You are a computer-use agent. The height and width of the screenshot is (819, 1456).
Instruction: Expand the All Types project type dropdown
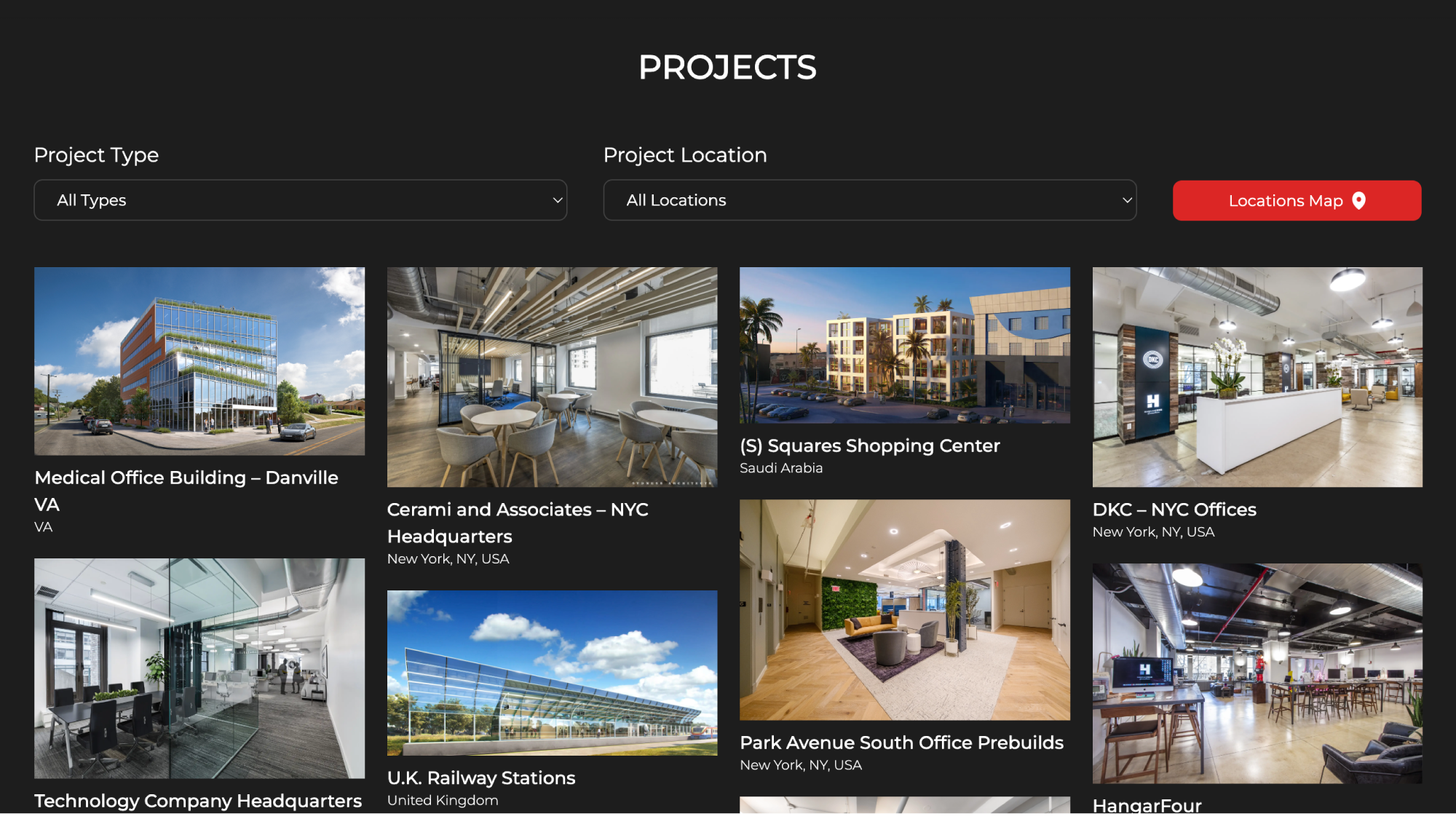[x=300, y=200]
